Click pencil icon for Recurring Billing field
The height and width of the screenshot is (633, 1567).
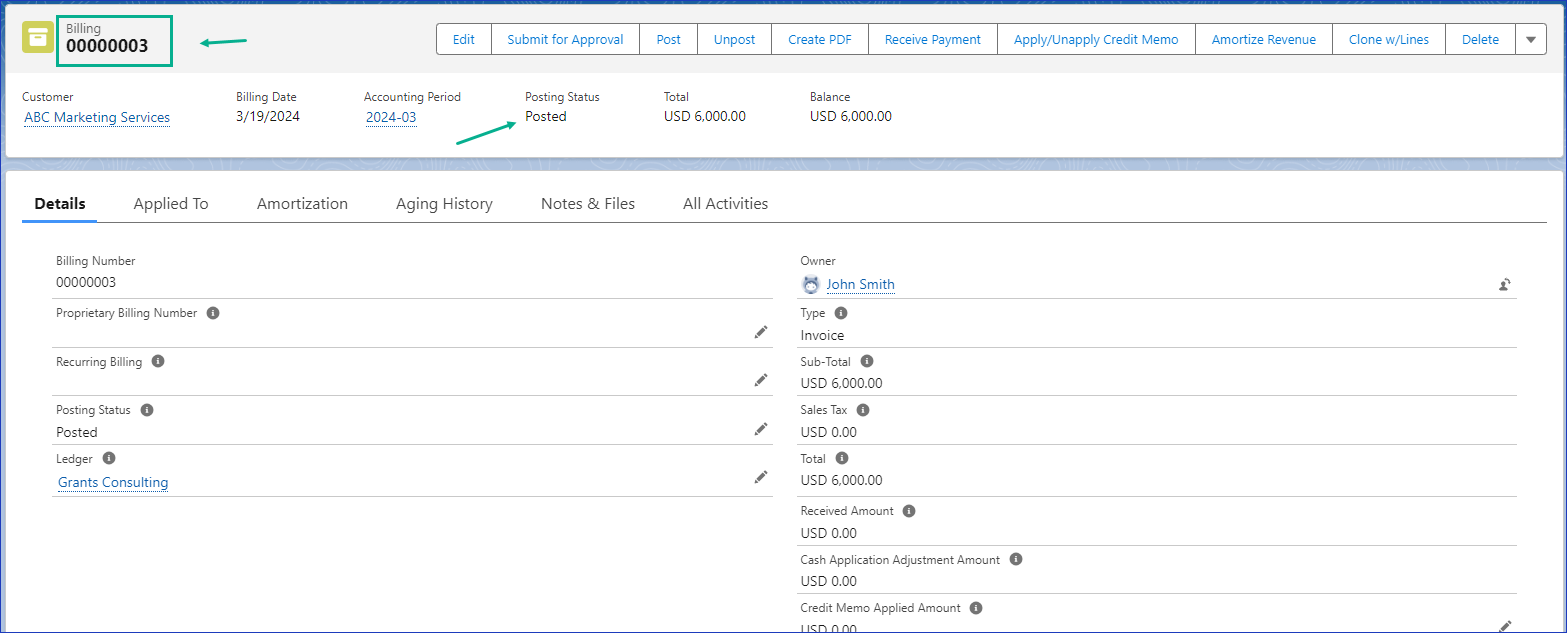click(761, 380)
